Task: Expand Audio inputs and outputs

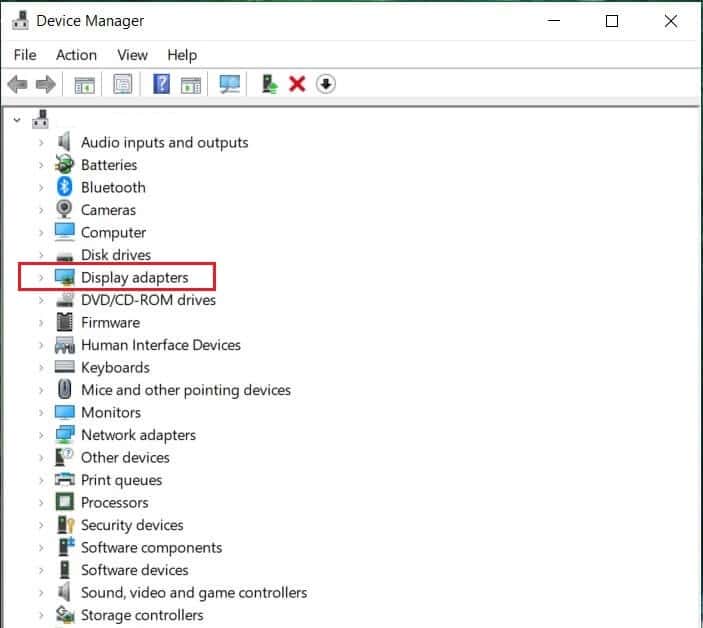Action: click(x=41, y=142)
